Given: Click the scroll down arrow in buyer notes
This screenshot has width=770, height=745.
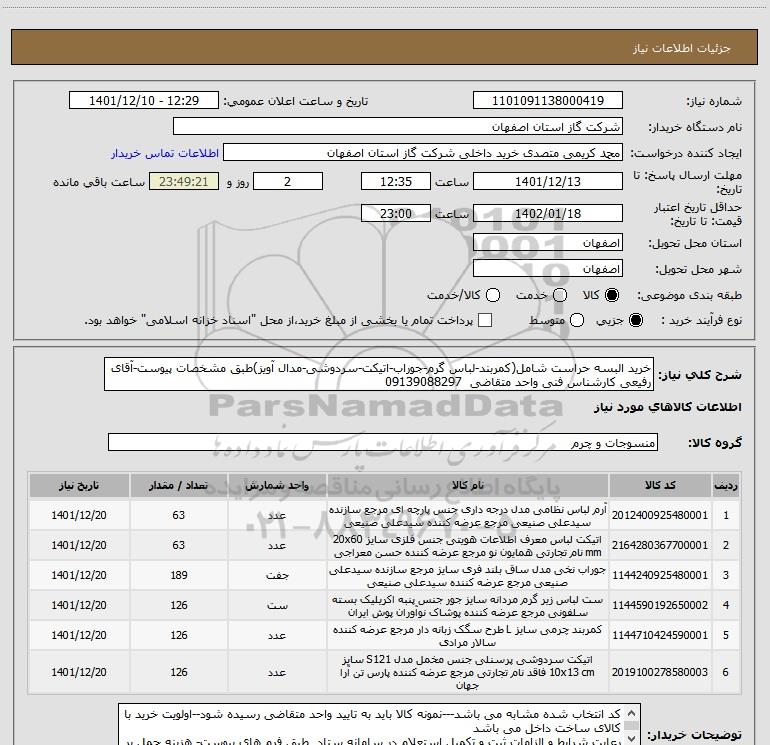Looking at the screenshot, I should click(x=632, y=739).
